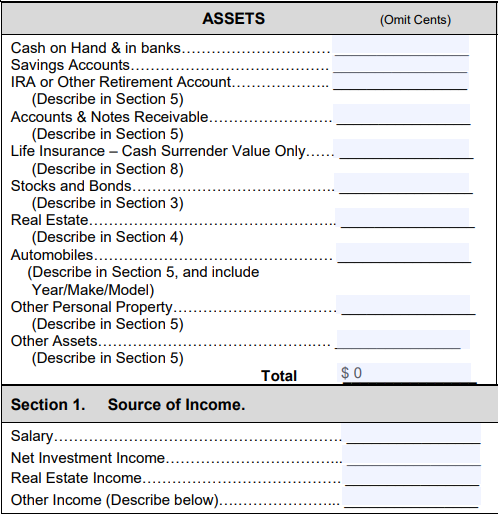Click the Cash on Hand & in banks field

[x=400, y=46]
